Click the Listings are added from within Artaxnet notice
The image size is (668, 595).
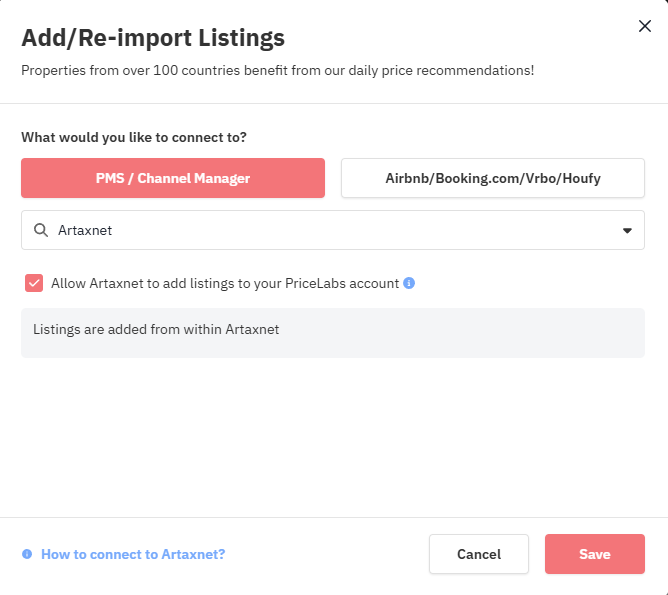coord(156,329)
